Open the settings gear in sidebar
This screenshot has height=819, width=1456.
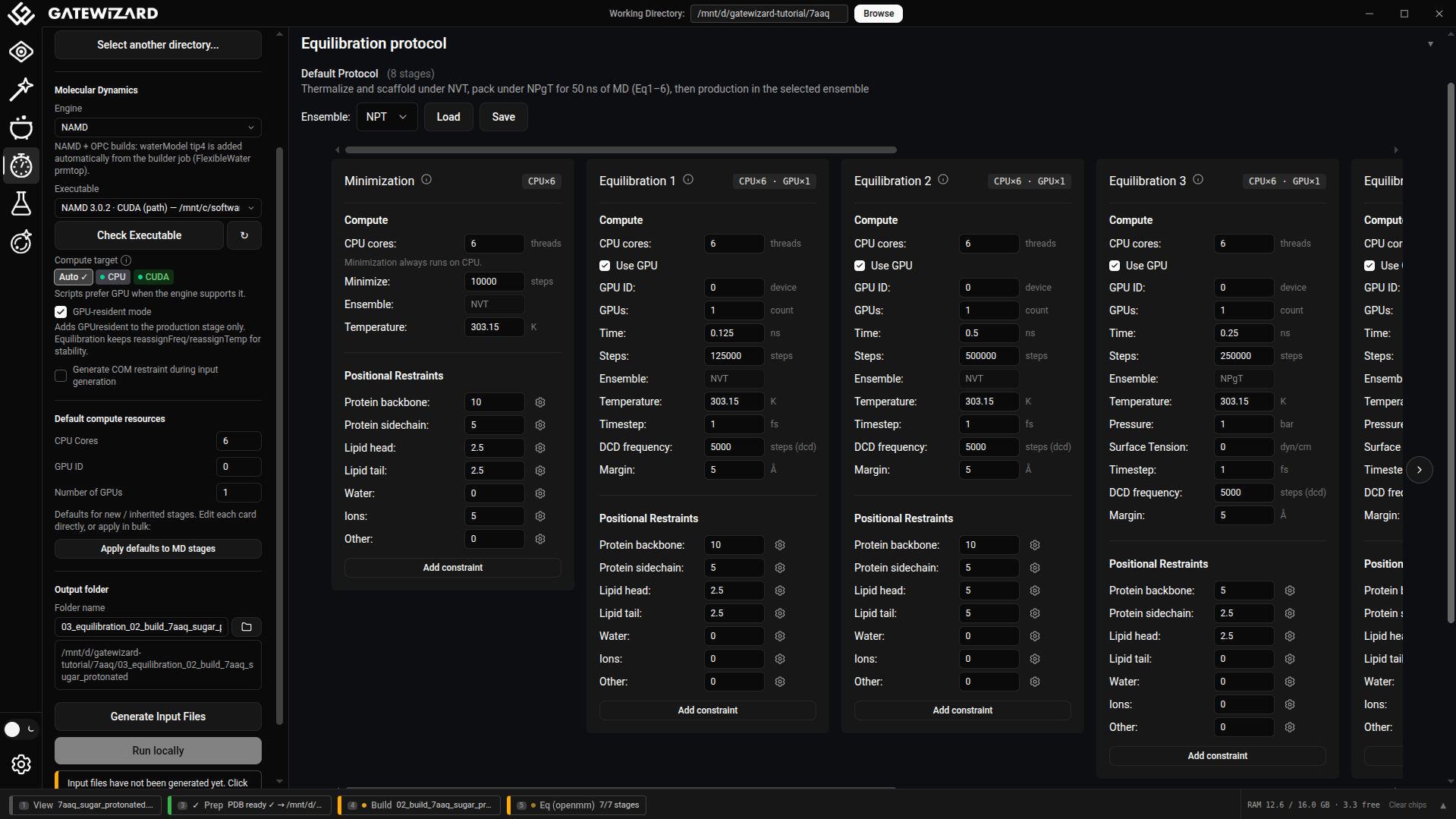coord(21,764)
